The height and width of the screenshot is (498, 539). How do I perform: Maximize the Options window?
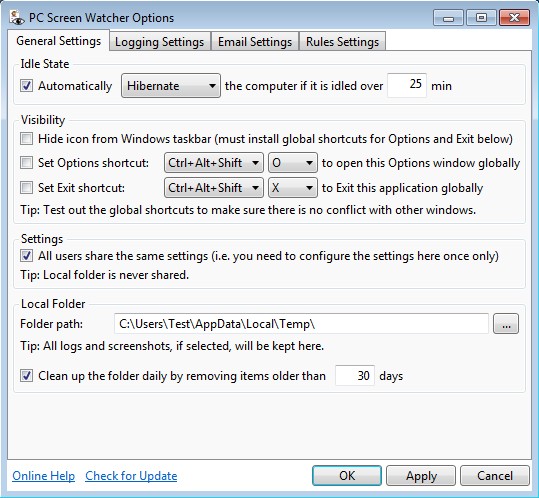(x=481, y=18)
